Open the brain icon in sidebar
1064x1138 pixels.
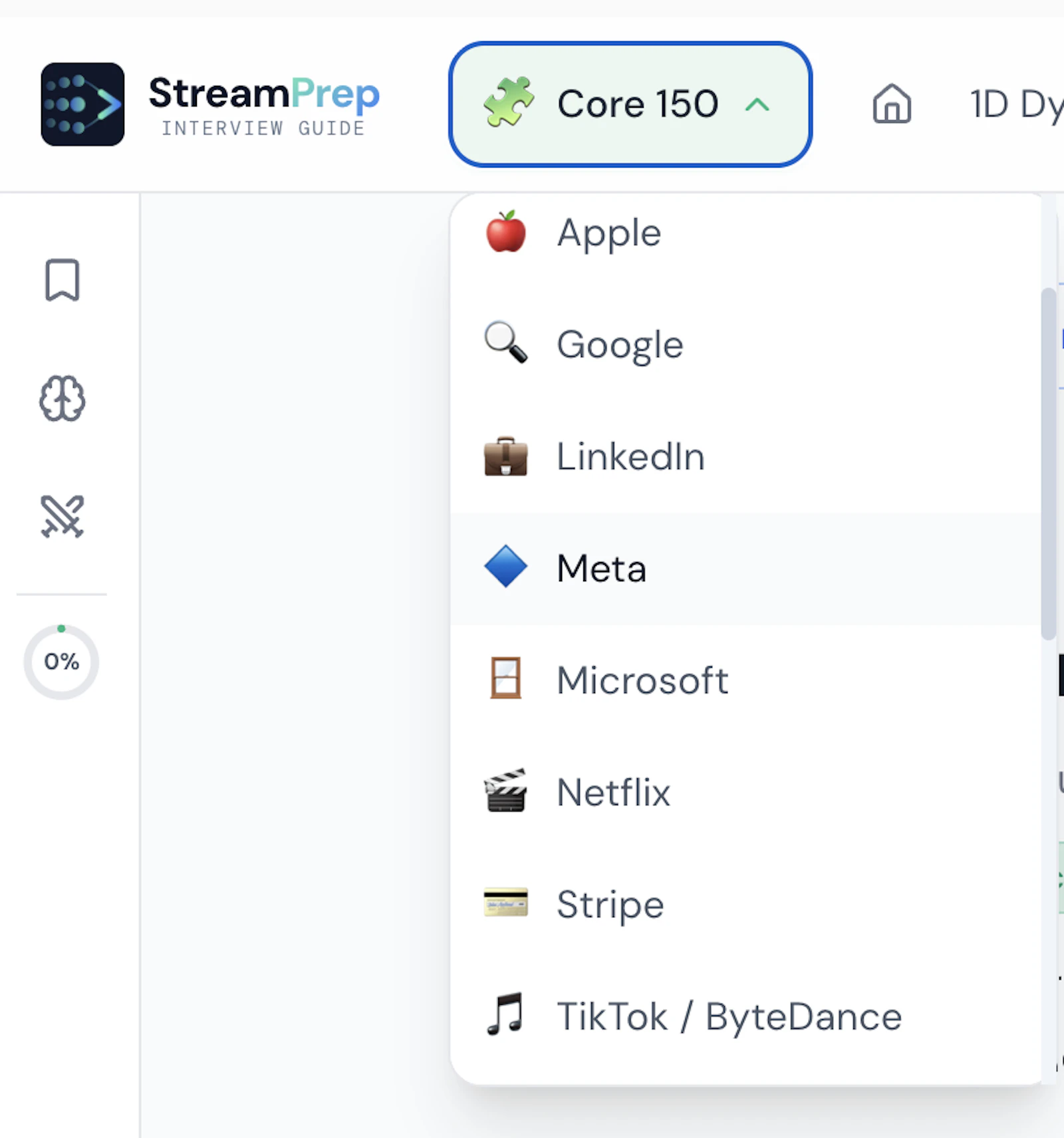click(x=63, y=398)
